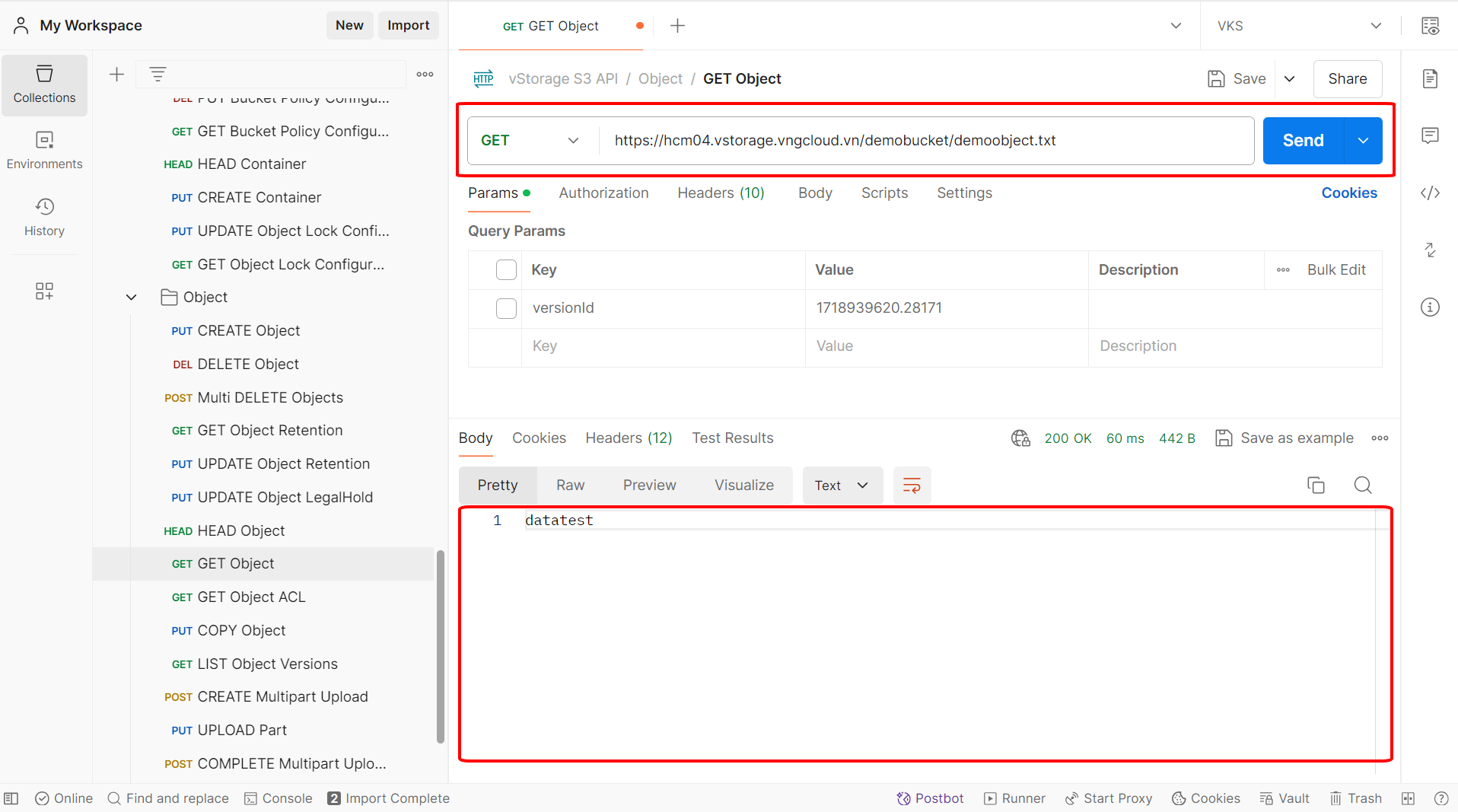Open the Environments sidebar panel
Image resolution: width=1458 pixels, height=812 pixels.
coord(44,151)
